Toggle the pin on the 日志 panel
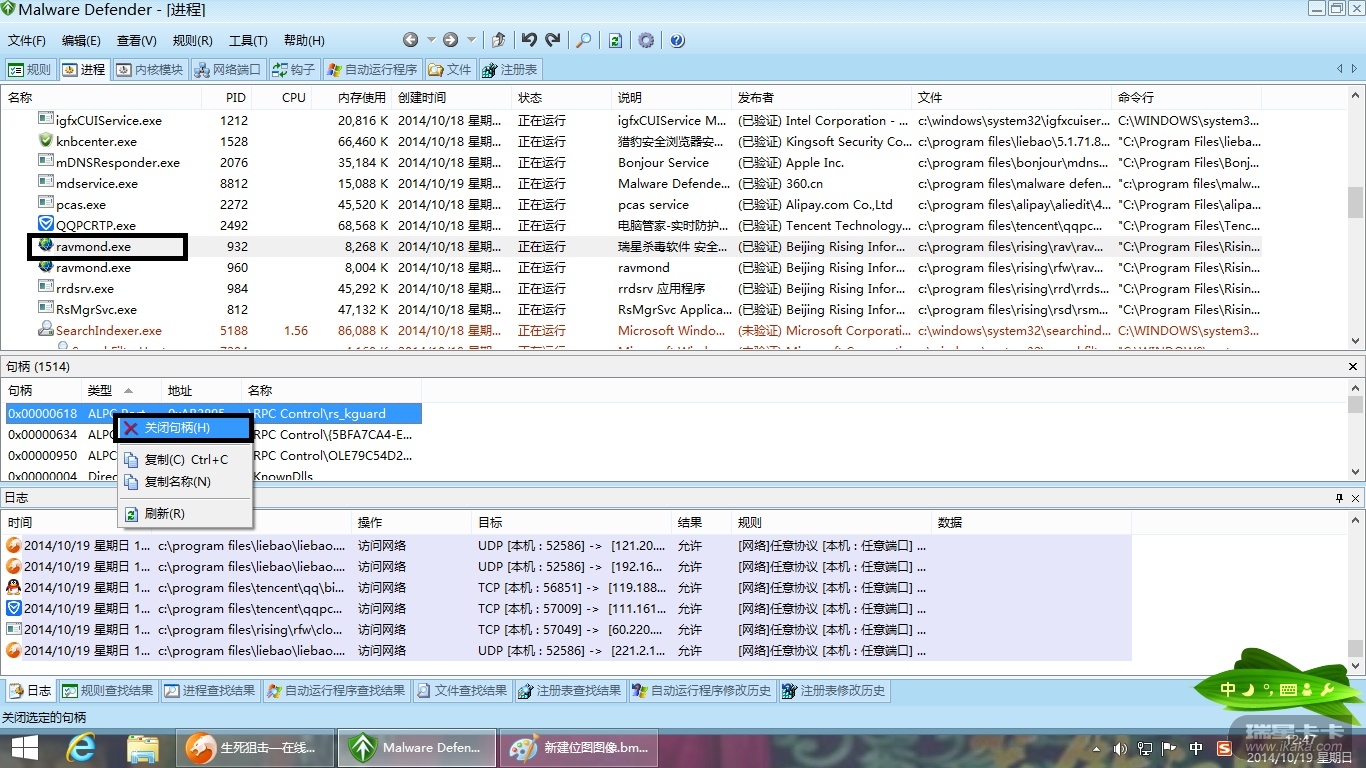The height and width of the screenshot is (768, 1366). [x=1340, y=497]
